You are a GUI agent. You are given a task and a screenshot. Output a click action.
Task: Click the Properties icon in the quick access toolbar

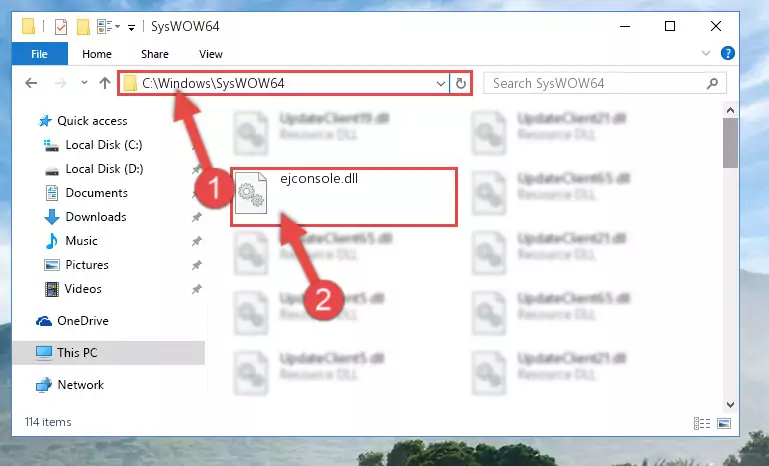(x=61, y=26)
